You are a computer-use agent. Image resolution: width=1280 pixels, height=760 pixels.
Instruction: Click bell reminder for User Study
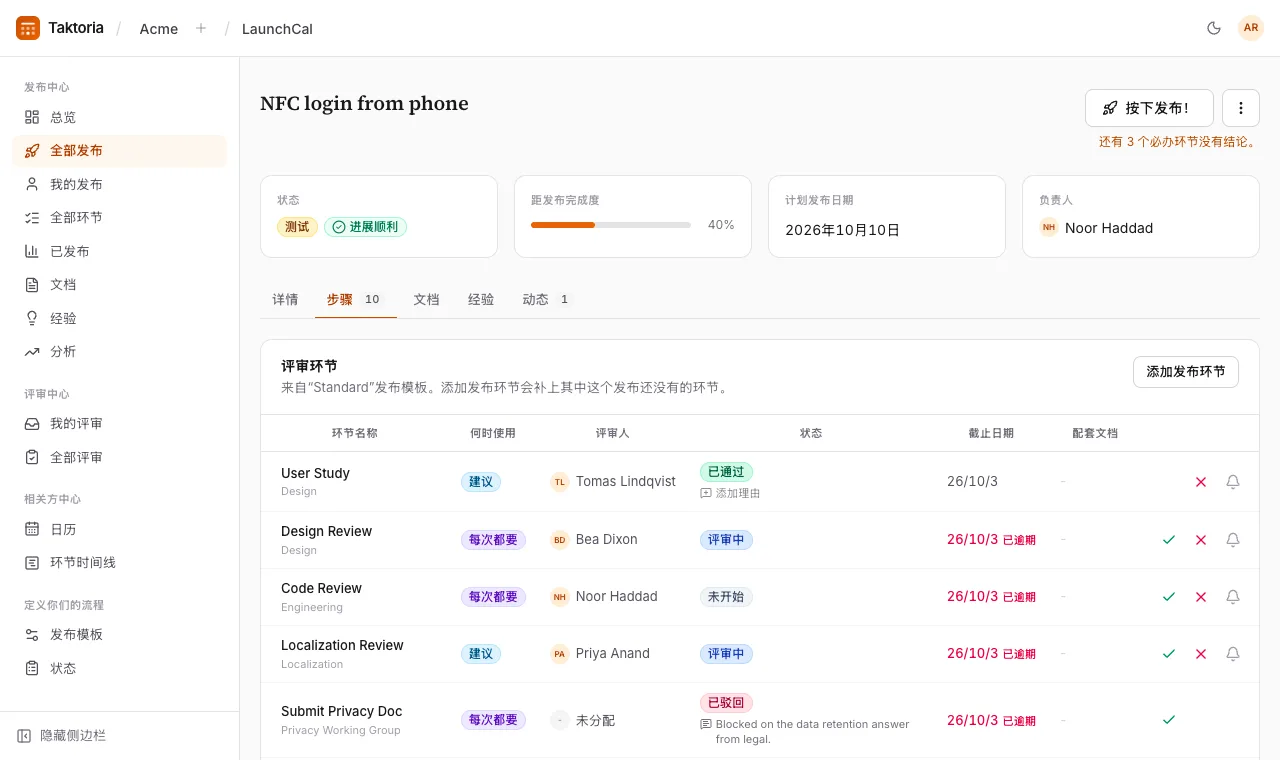tap(1233, 482)
